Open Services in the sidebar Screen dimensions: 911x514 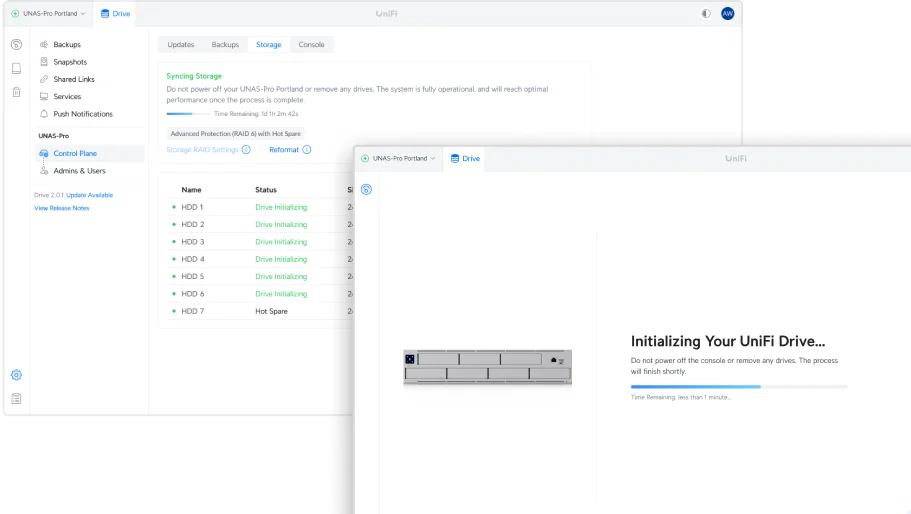click(67, 96)
